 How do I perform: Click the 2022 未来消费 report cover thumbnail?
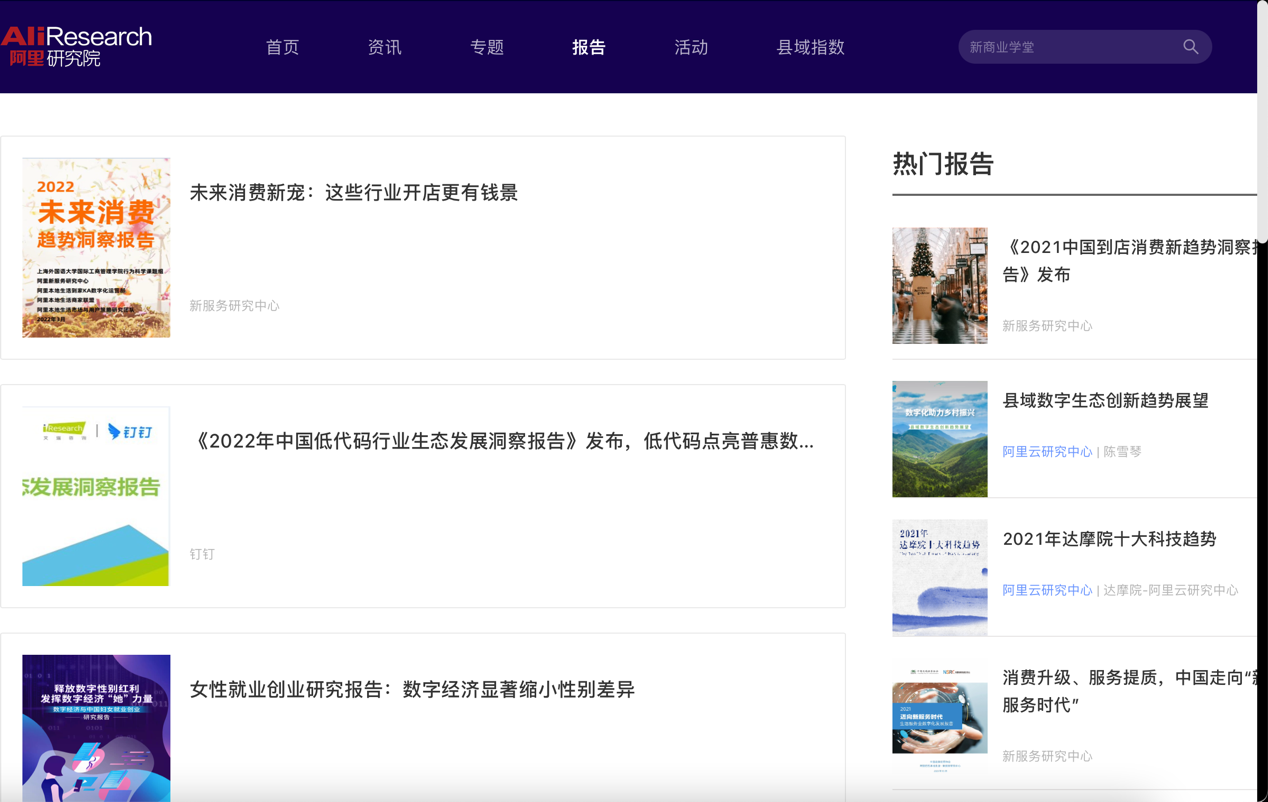[96, 247]
